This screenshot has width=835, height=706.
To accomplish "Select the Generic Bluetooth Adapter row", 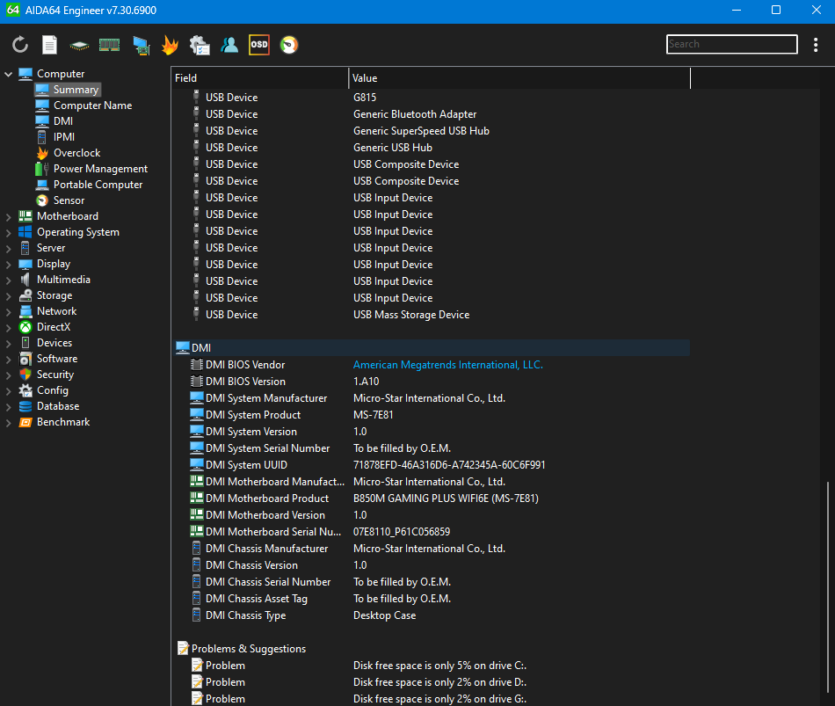I will pos(431,114).
